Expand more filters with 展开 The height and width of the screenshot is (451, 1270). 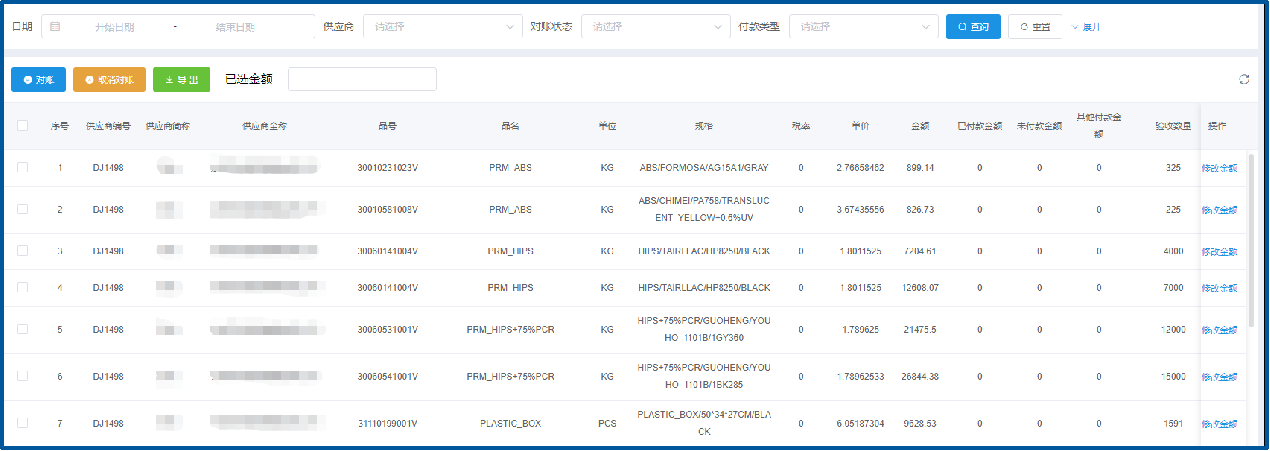1085,27
